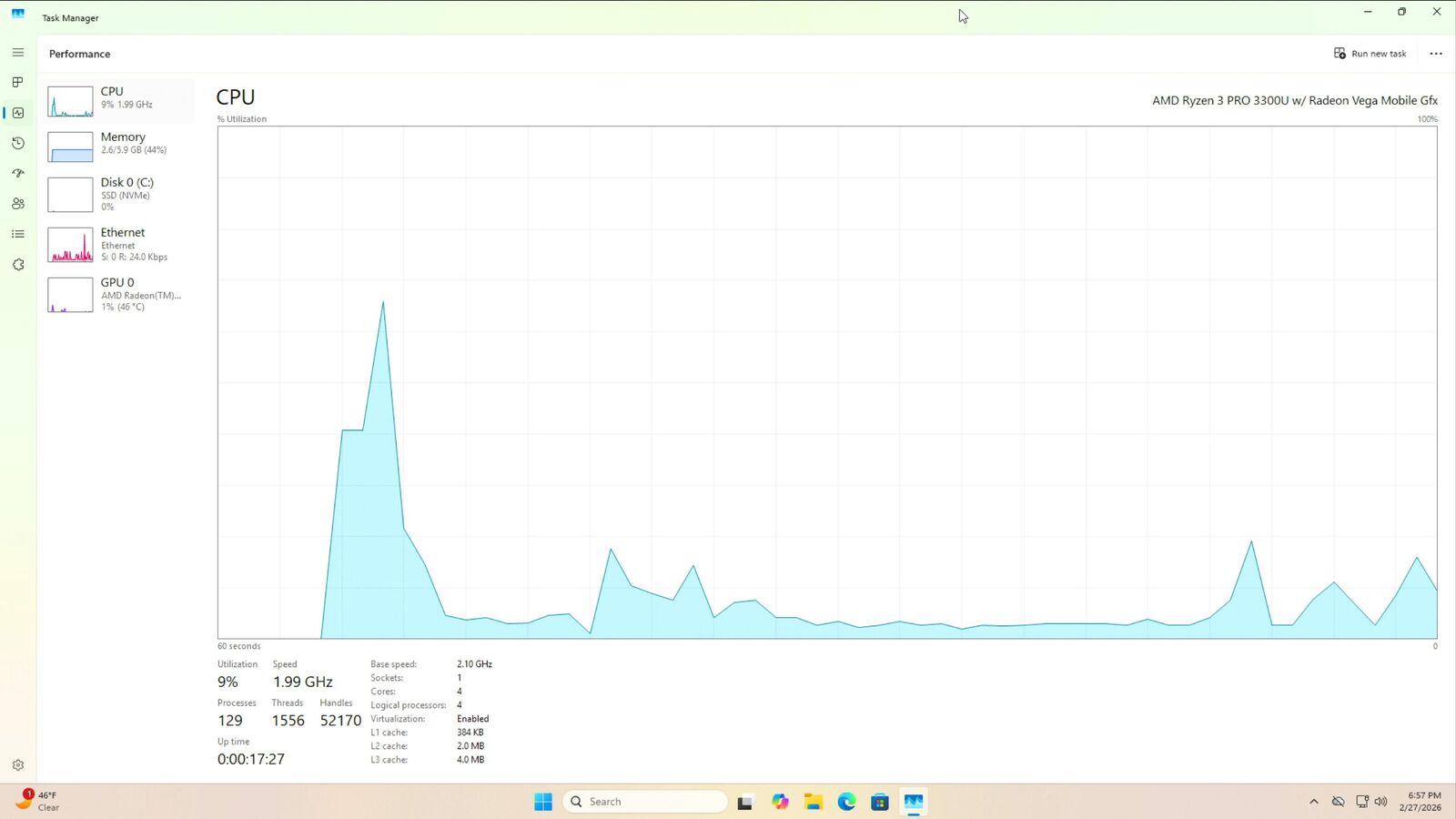Open the Processes page icon in sidebar
1456x819 pixels.
(x=17, y=83)
